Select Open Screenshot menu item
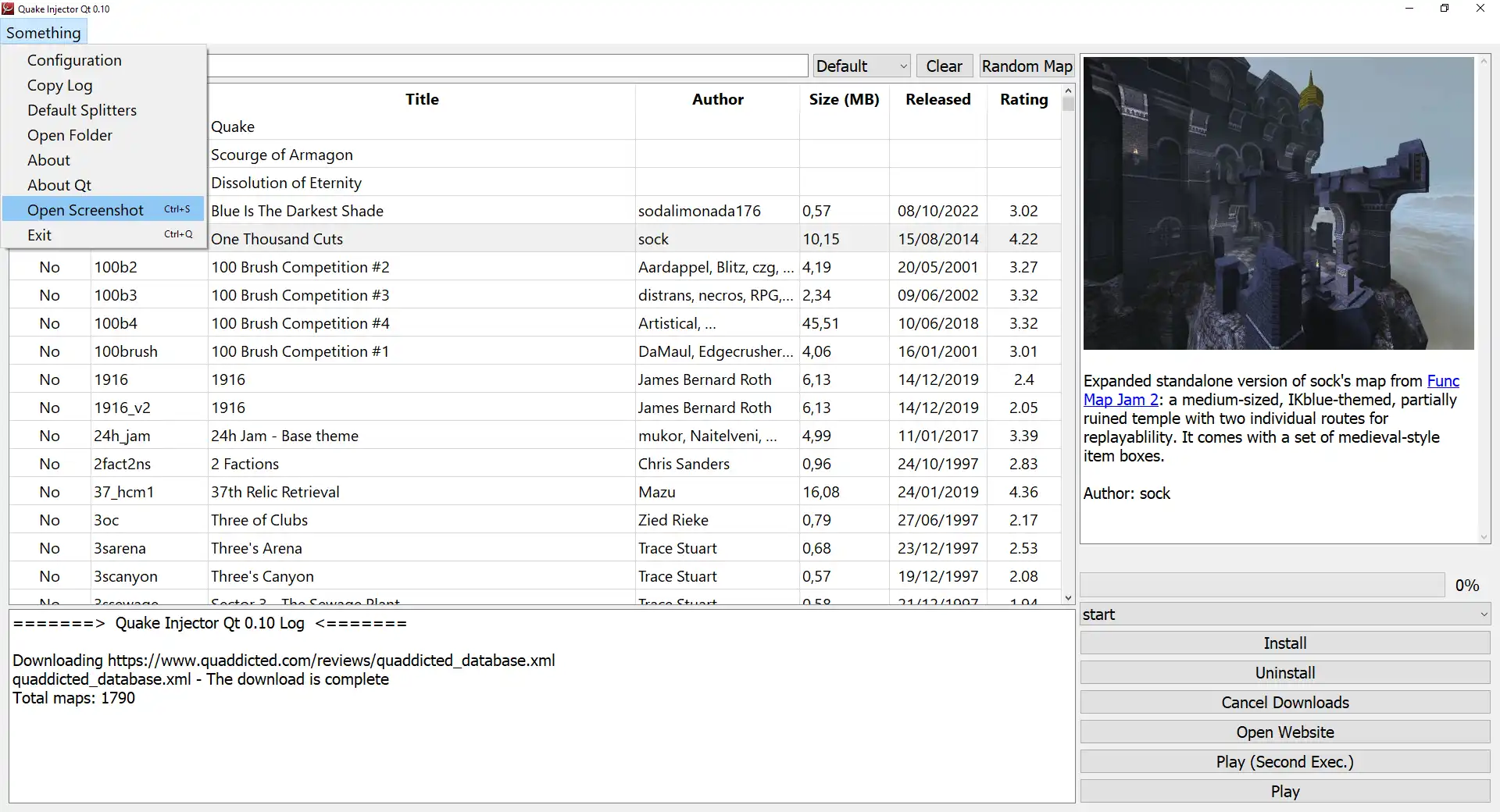Image resolution: width=1500 pixels, height=812 pixels. [x=103, y=210]
